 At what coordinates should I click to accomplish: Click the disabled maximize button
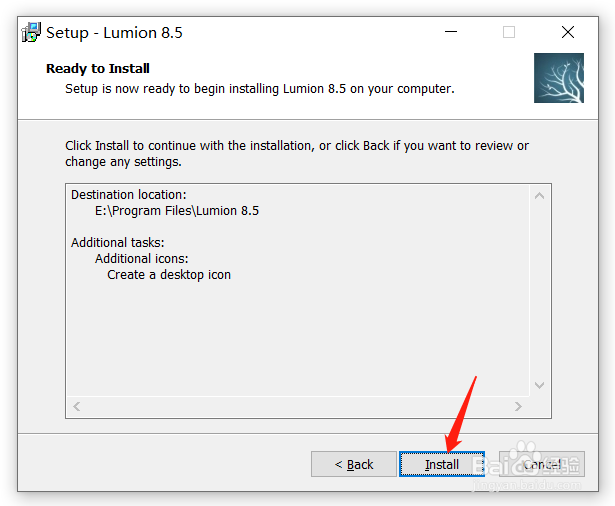[509, 32]
